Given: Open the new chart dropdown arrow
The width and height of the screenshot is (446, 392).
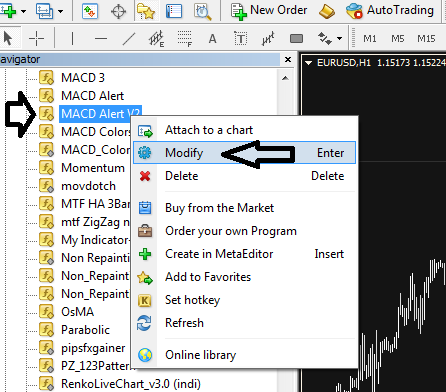Looking at the screenshot, I should 23,11.
